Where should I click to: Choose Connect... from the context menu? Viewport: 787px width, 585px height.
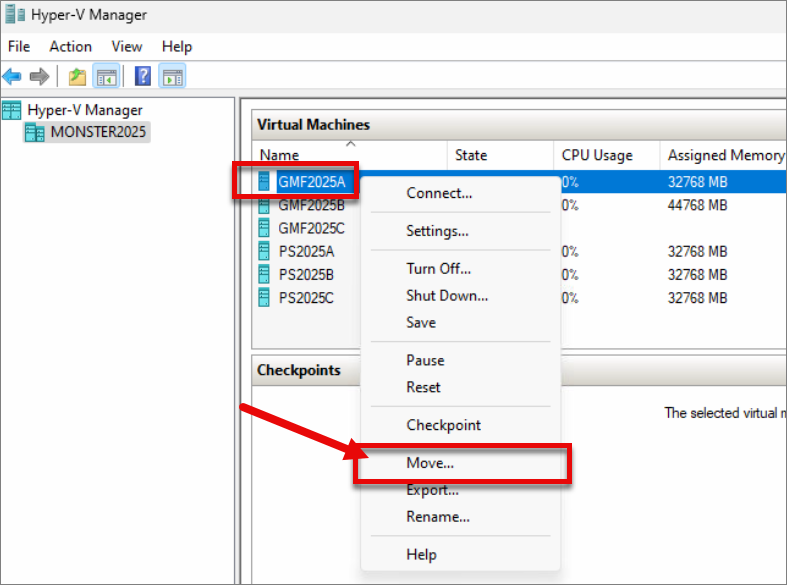pyautogui.click(x=460, y=193)
